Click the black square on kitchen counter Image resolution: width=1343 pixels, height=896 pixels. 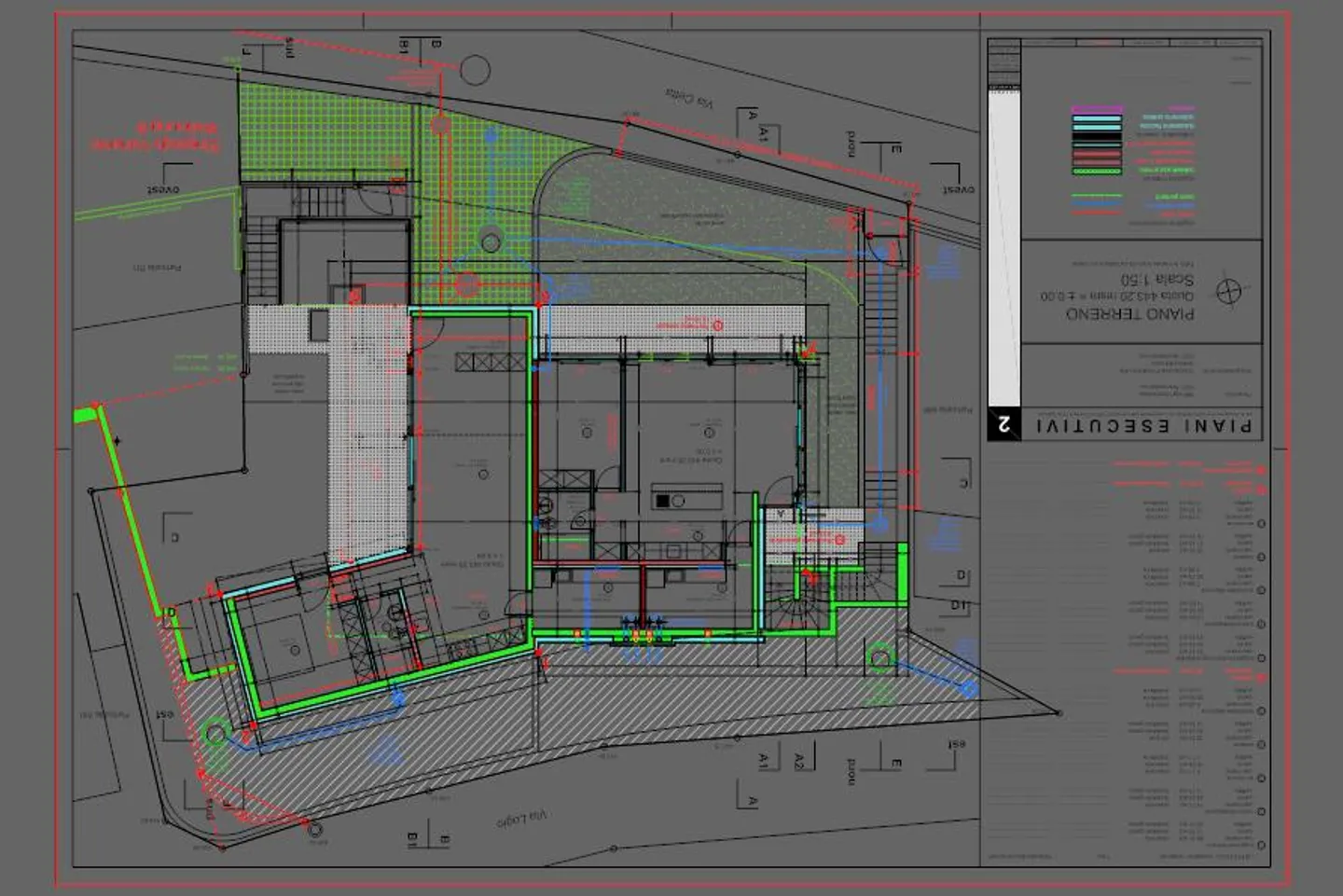point(662,501)
